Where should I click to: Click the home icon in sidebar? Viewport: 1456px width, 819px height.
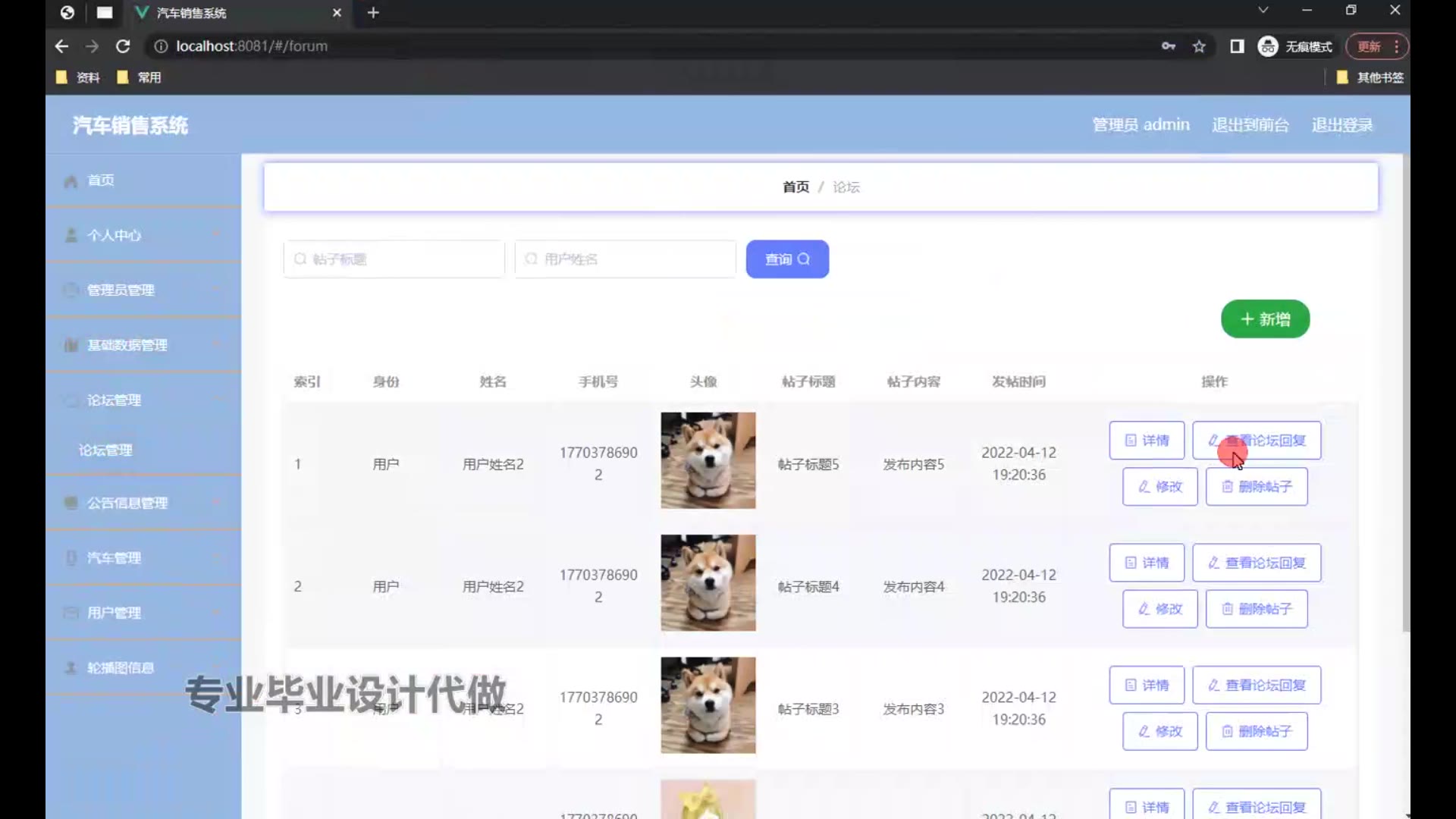[x=71, y=181]
